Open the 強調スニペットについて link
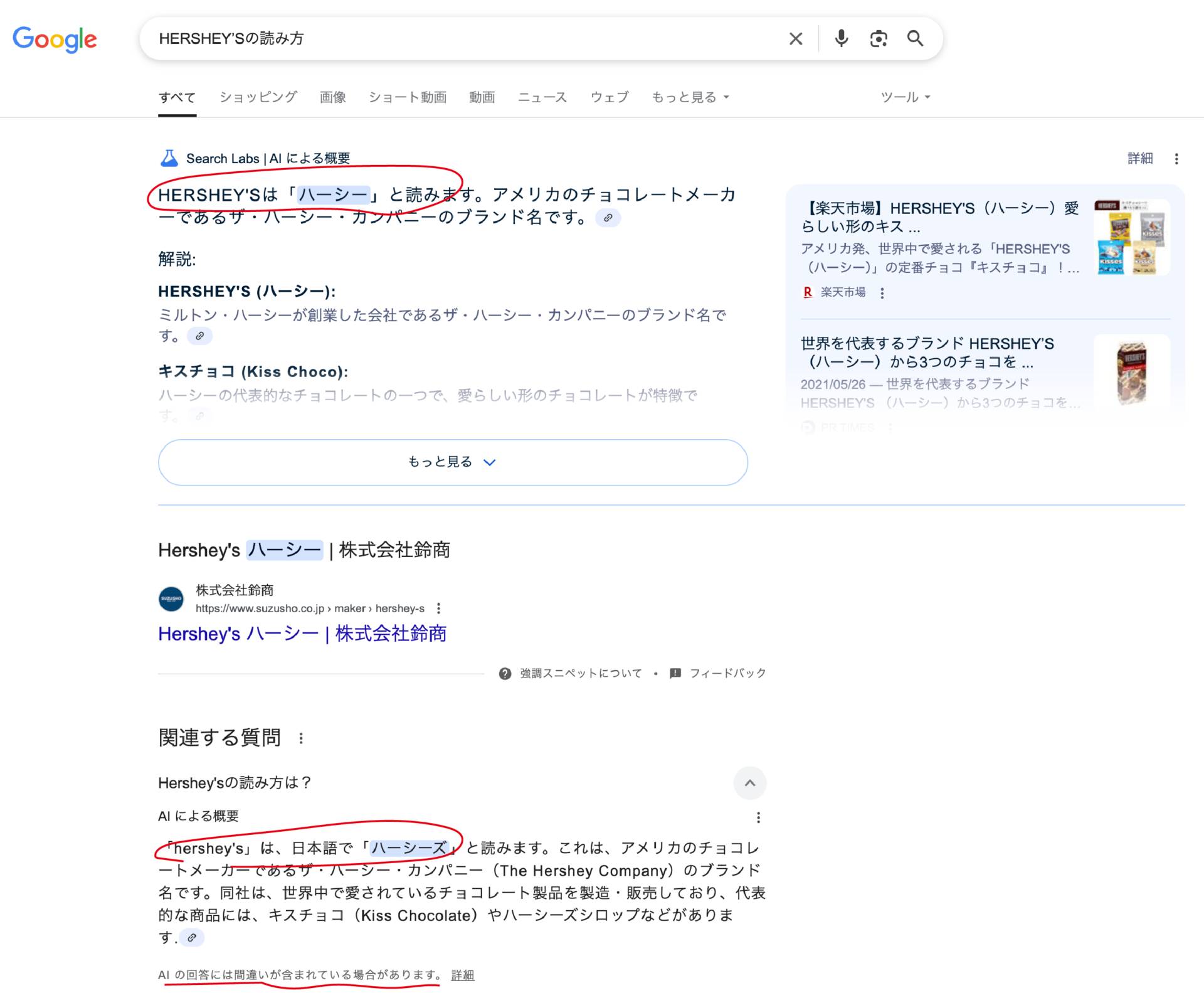The width and height of the screenshot is (1204, 993). [x=581, y=673]
